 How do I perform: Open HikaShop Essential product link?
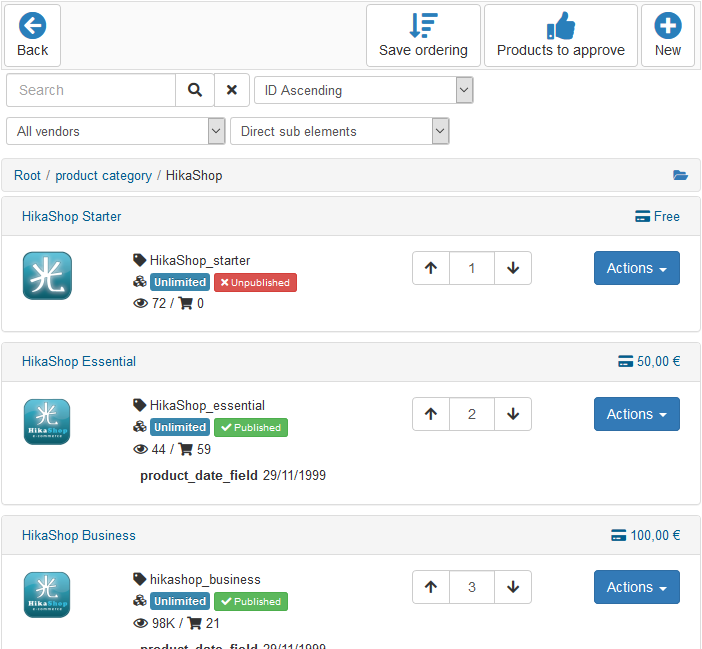pyautogui.click(x=79, y=361)
